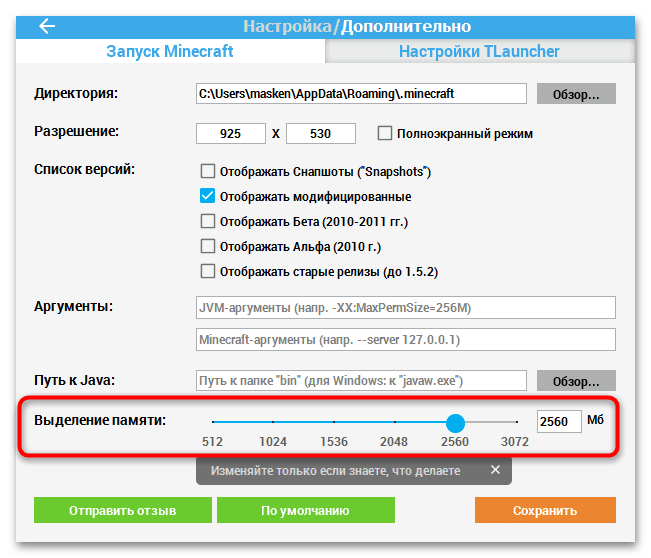The height and width of the screenshot is (558, 651).
Task: Click the Выделение памяти label
Action: click(x=100, y=421)
